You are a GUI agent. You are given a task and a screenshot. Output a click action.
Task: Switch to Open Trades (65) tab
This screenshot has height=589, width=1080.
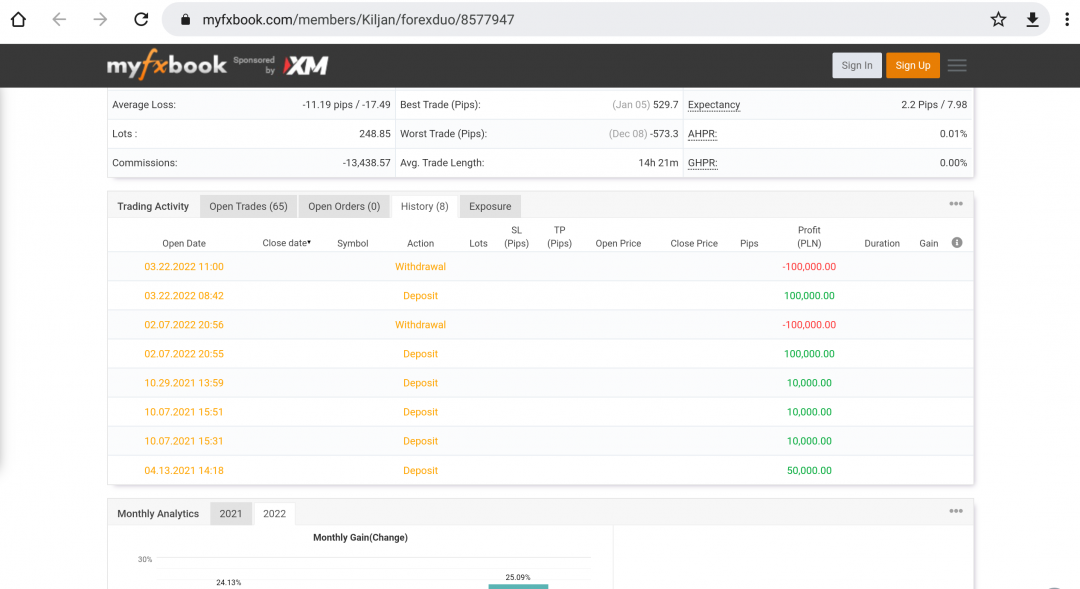pos(248,207)
